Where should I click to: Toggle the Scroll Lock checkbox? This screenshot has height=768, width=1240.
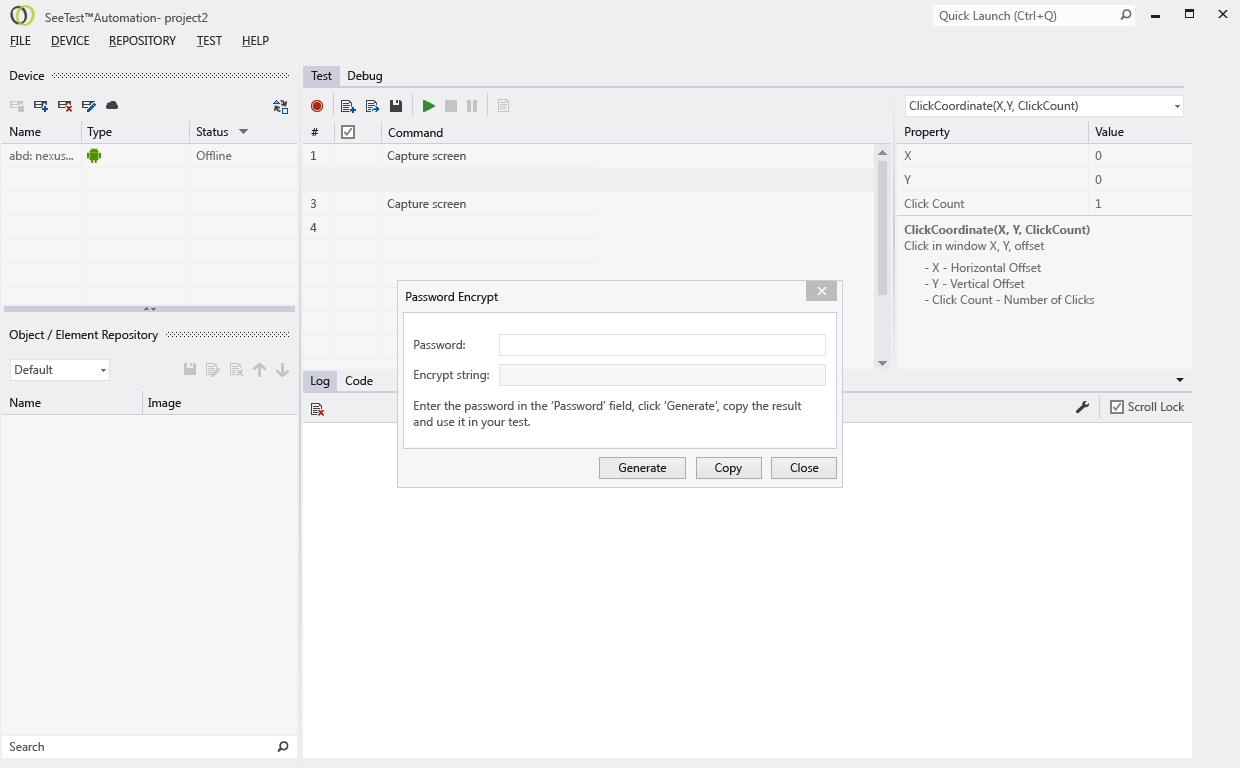pyautogui.click(x=1117, y=407)
